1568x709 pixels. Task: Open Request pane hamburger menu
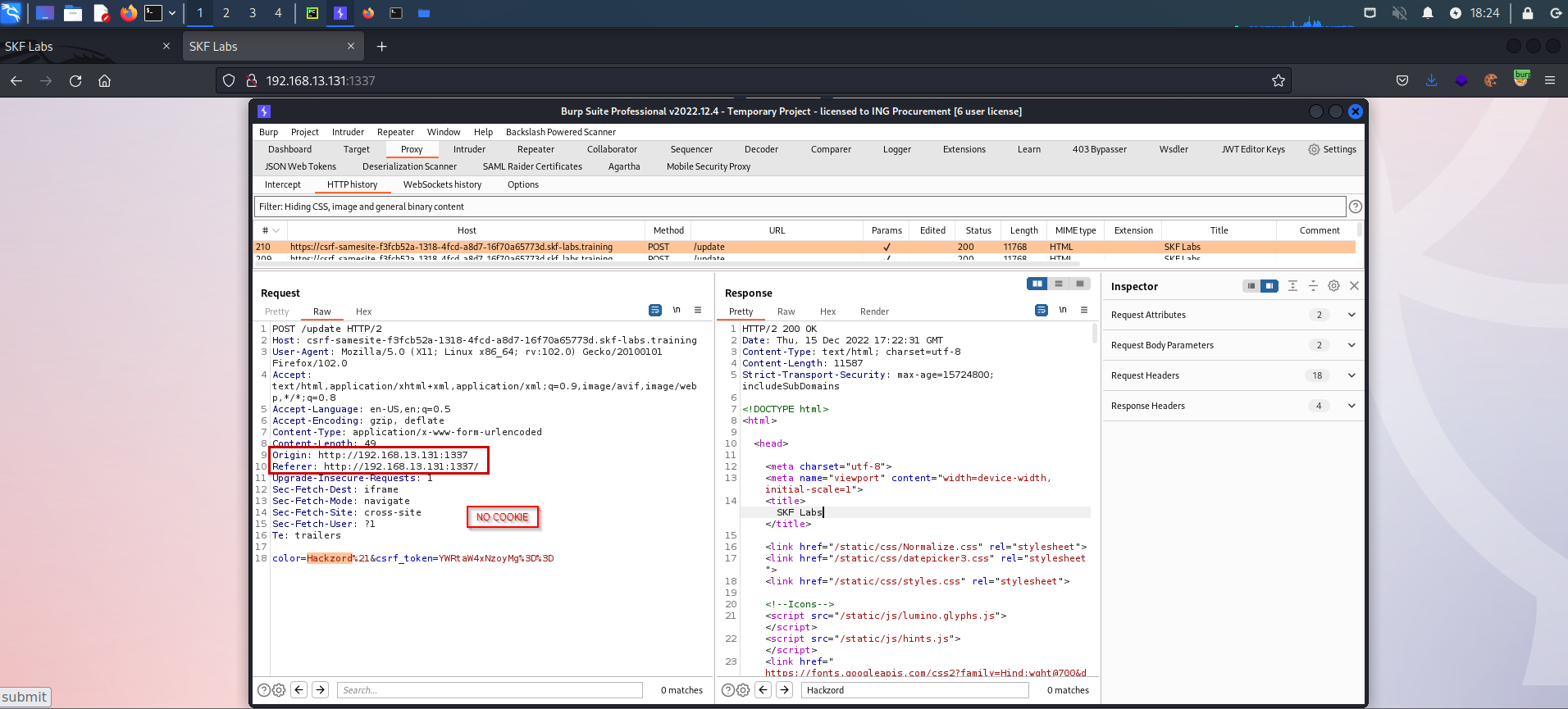coord(698,310)
